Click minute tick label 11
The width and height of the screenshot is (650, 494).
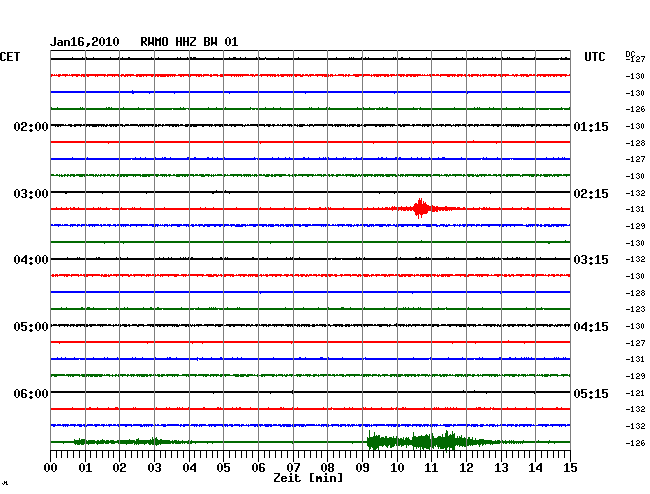pyautogui.click(x=431, y=467)
